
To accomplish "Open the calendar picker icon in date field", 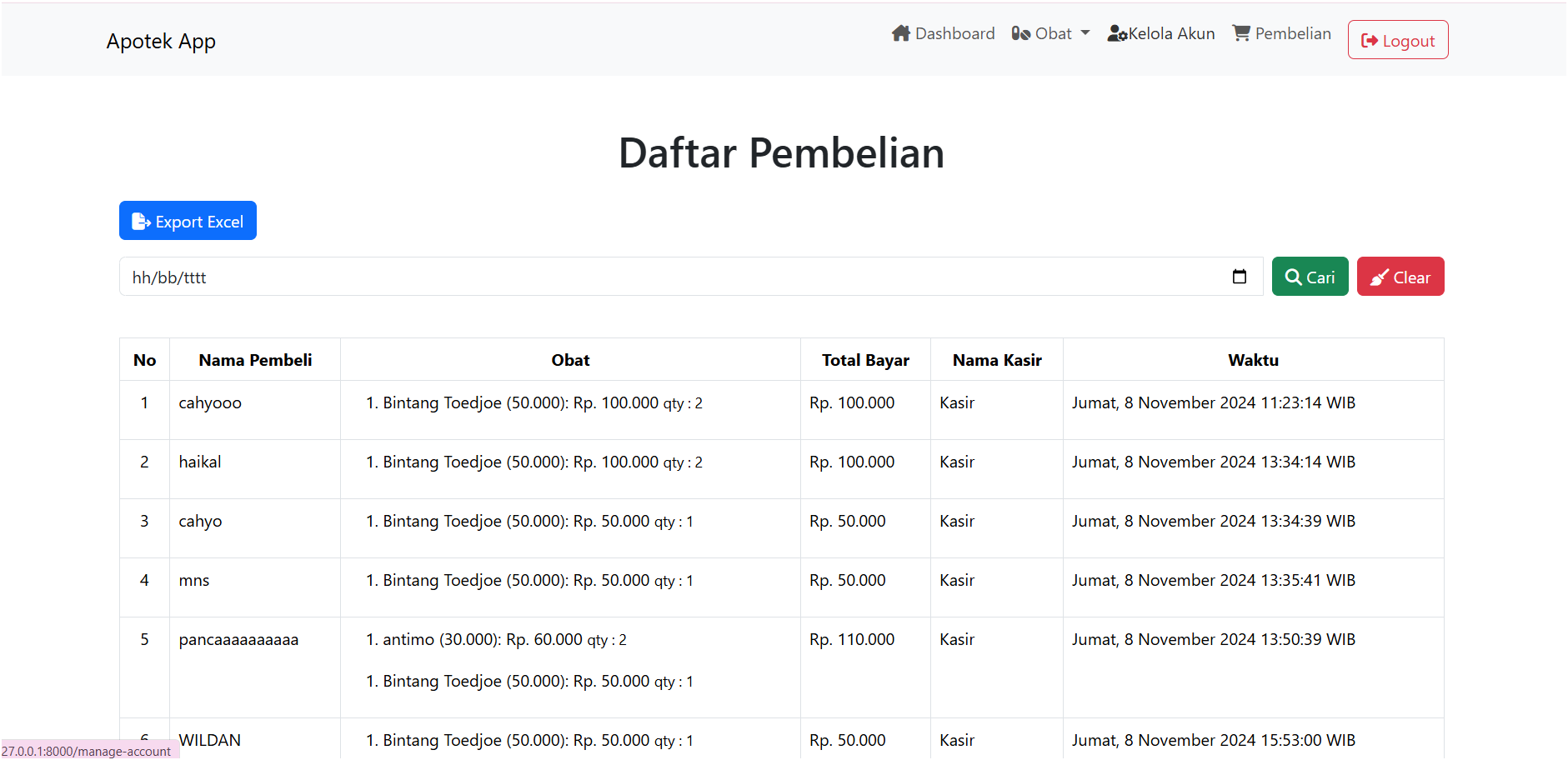I will (x=1240, y=277).
